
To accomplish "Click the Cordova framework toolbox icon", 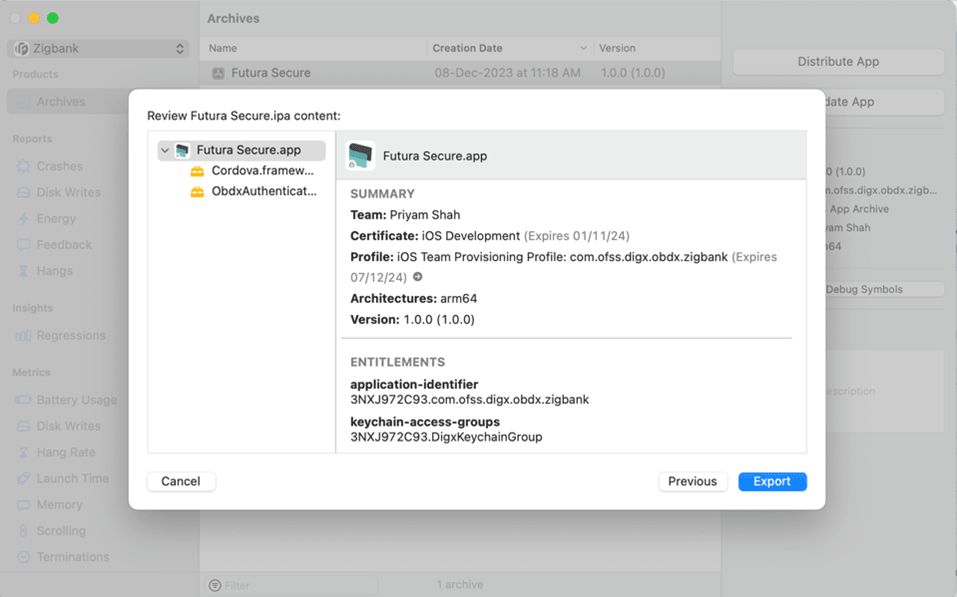I will (197, 171).
